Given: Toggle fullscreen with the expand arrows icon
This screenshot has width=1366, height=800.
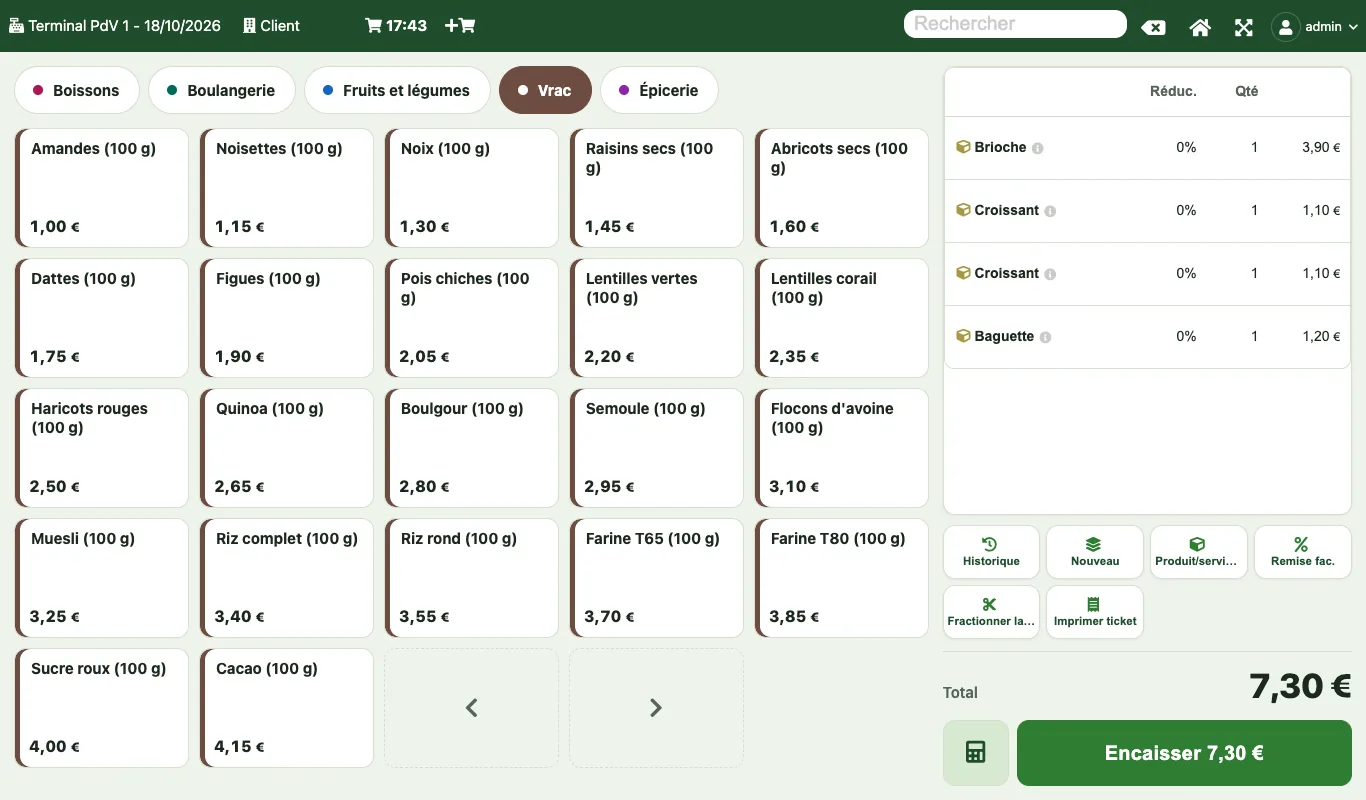Looking at the screenshot, I should (x=1243, y=27).
